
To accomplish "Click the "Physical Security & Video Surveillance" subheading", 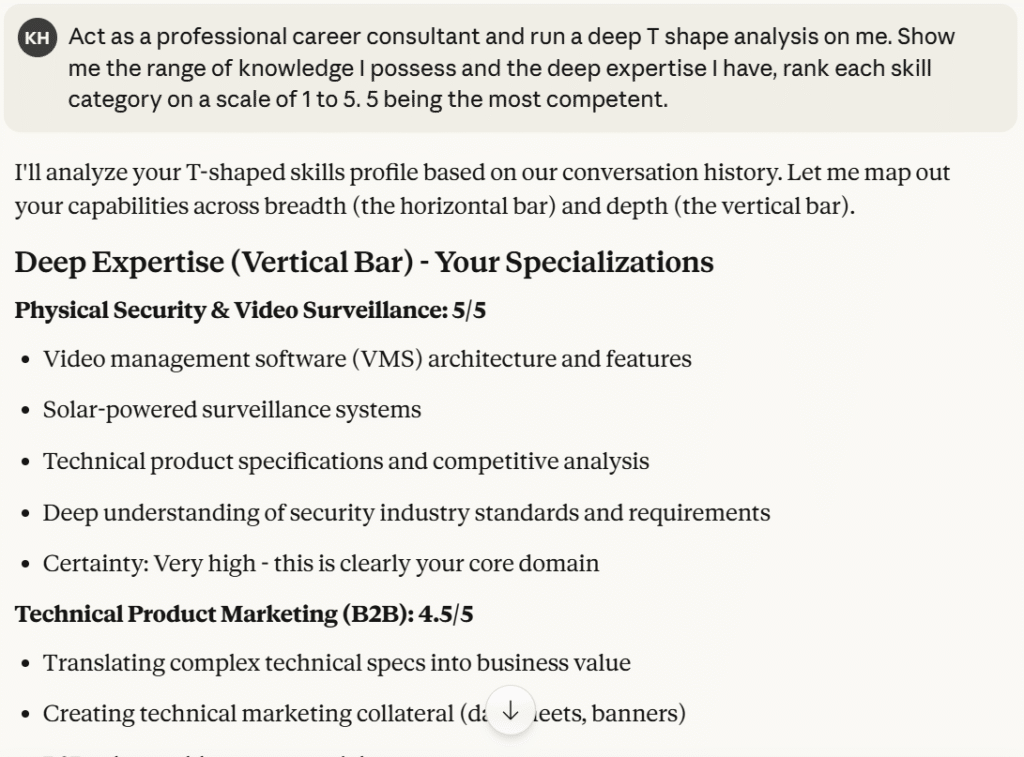I will click(229, 310).
